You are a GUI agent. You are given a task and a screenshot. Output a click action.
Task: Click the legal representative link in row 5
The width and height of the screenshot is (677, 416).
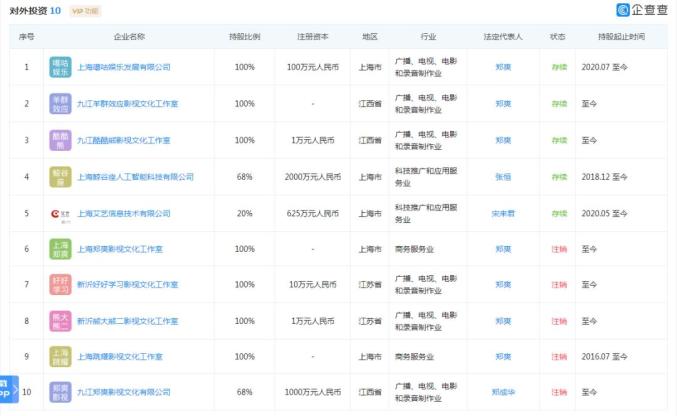pyautogui.click(x=503, y=213)
